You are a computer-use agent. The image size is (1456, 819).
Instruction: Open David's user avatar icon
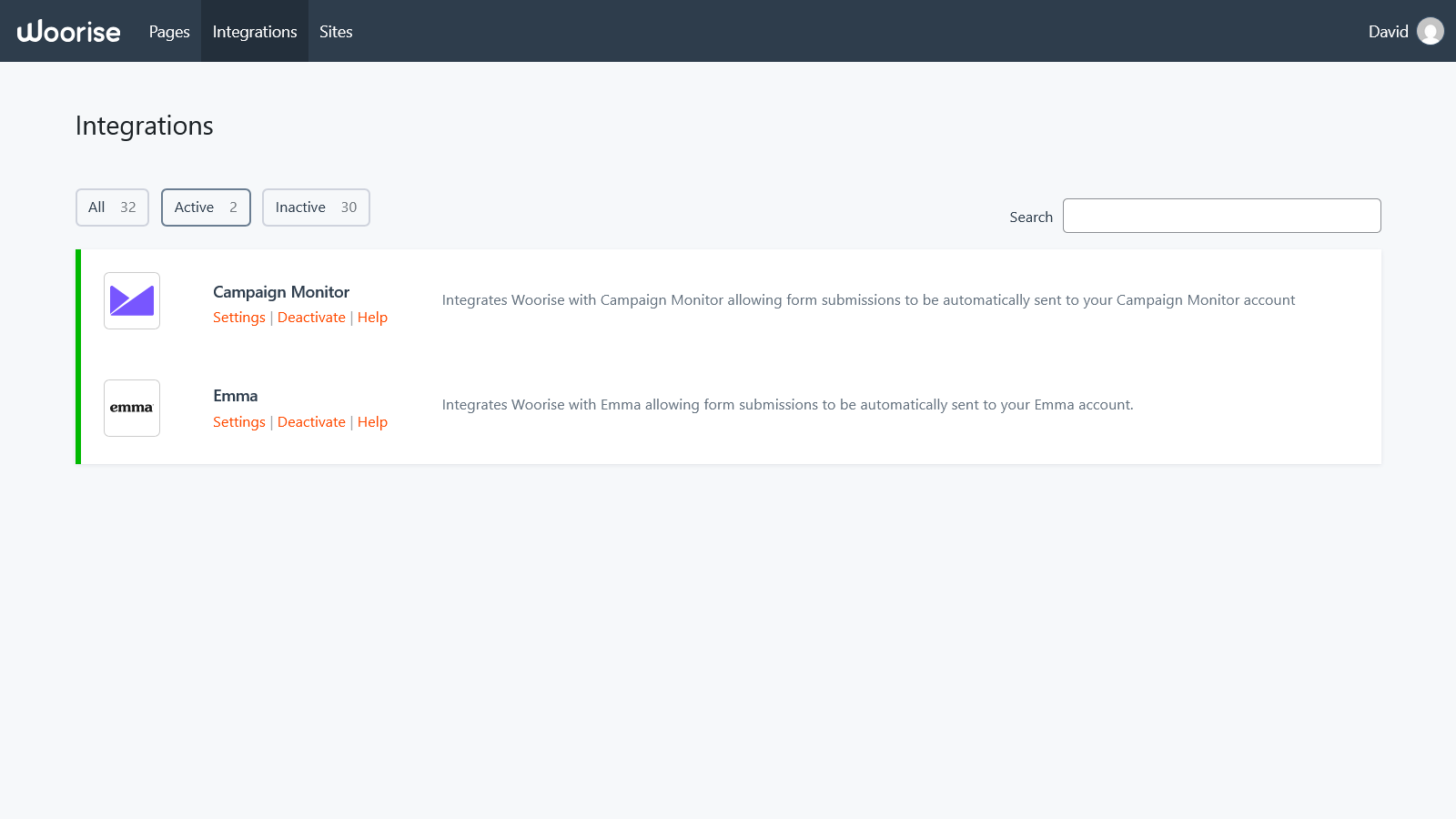point(1430,32)
